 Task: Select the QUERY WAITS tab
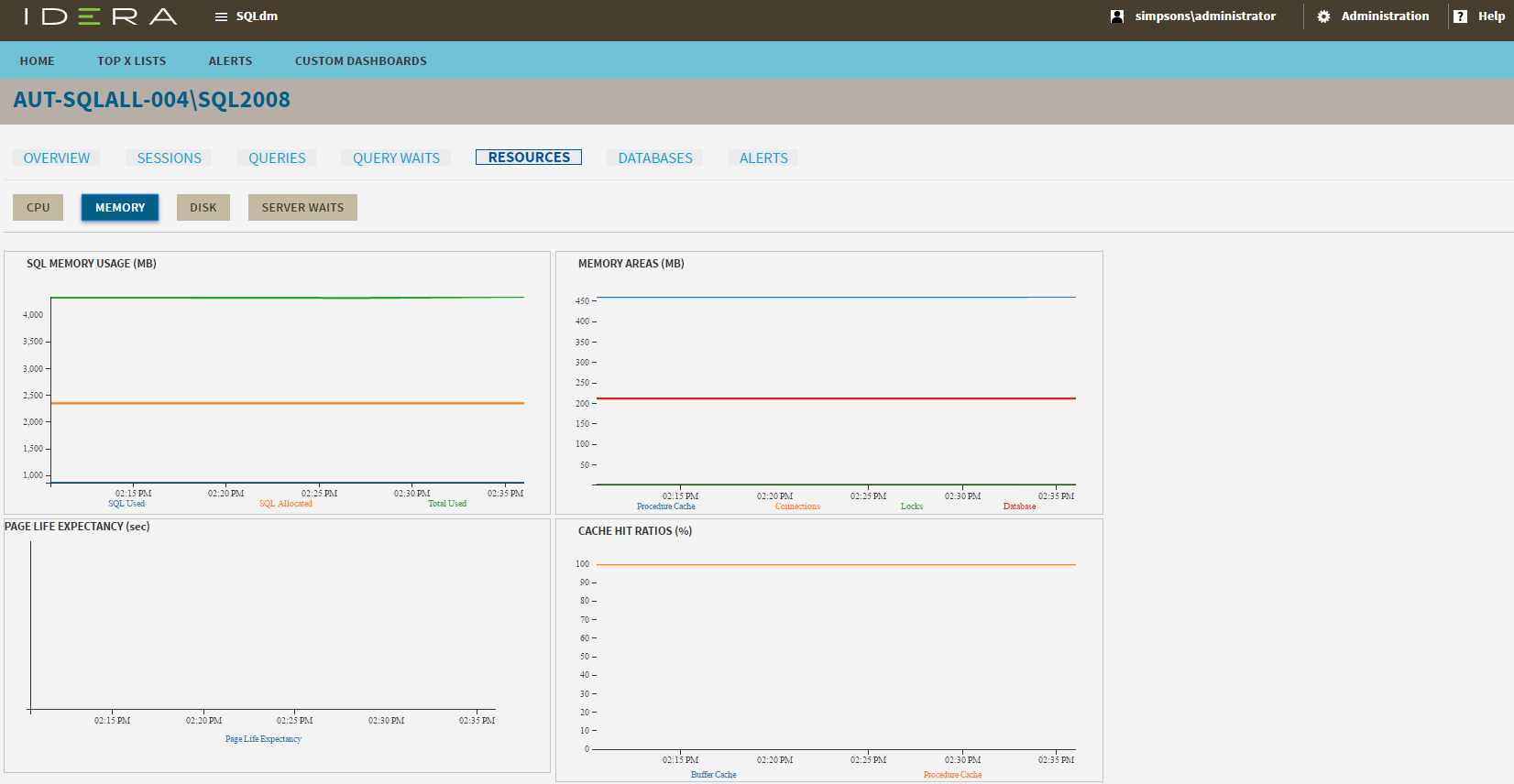396,158
